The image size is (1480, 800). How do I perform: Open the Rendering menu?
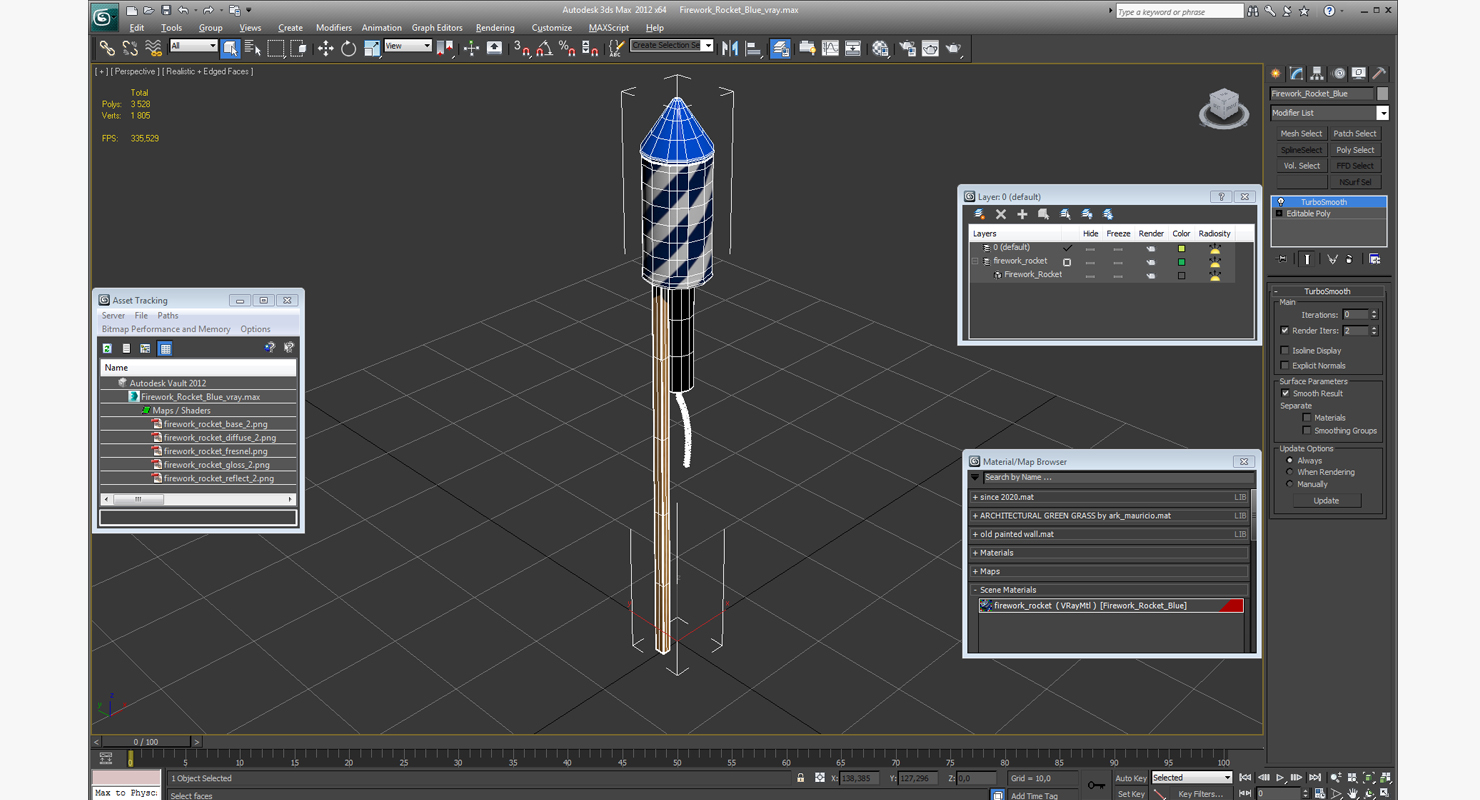pos(495,28)
